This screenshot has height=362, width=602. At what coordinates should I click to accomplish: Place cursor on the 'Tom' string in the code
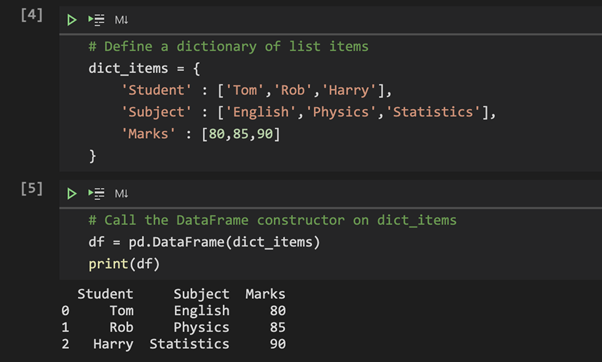(x=245, y=91)
